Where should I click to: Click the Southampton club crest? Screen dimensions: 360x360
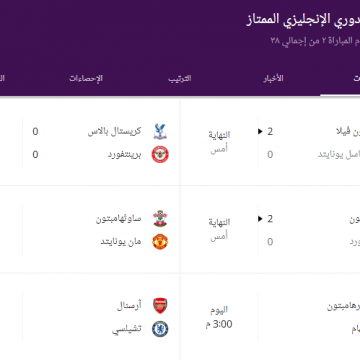pyautogui.click(x=160, y=219)
